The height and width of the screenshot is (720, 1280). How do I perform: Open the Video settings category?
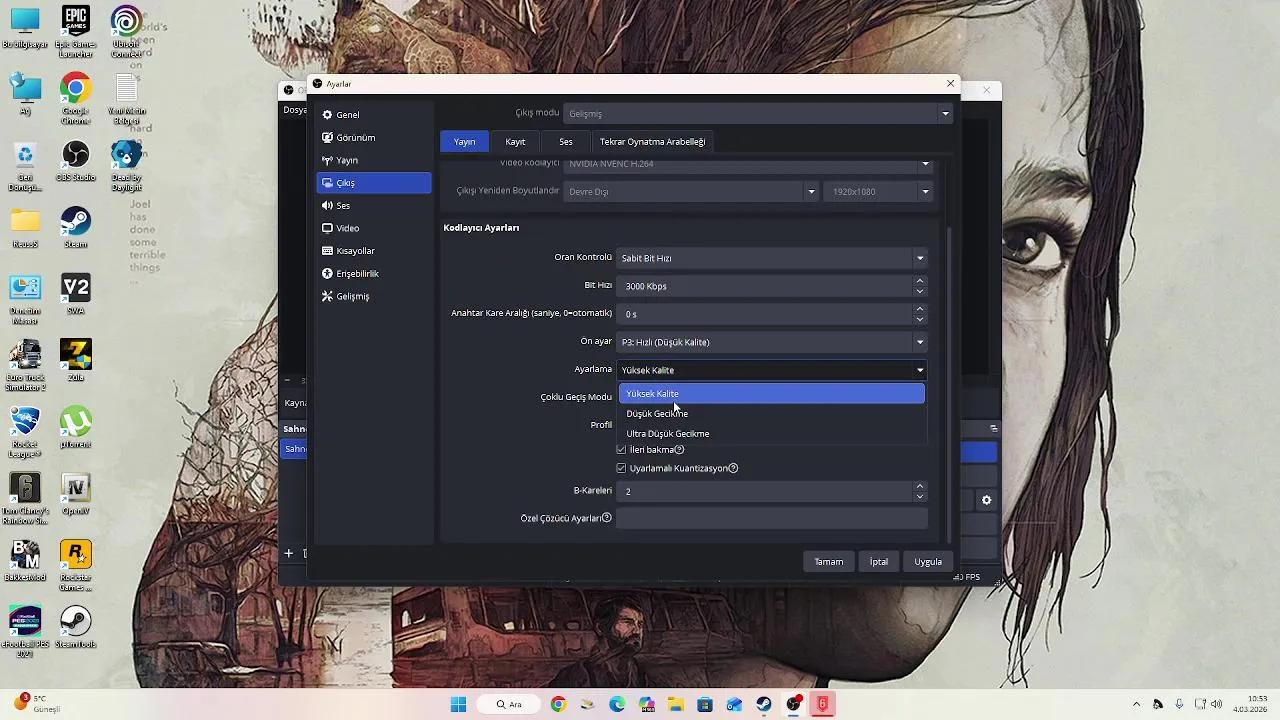pyautogui.click(x=347, y=229)
